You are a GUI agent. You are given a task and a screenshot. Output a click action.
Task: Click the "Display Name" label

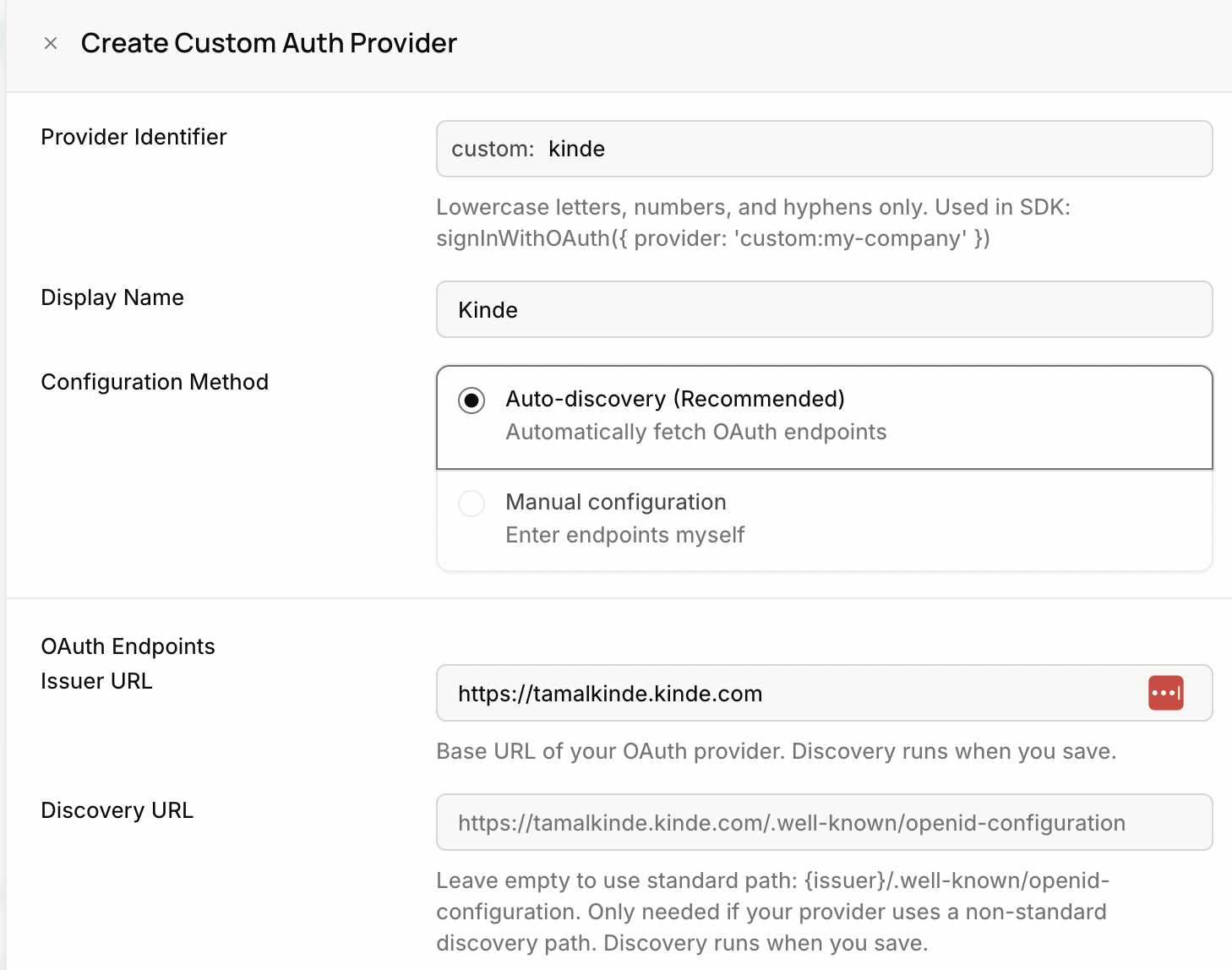[112, 297]
